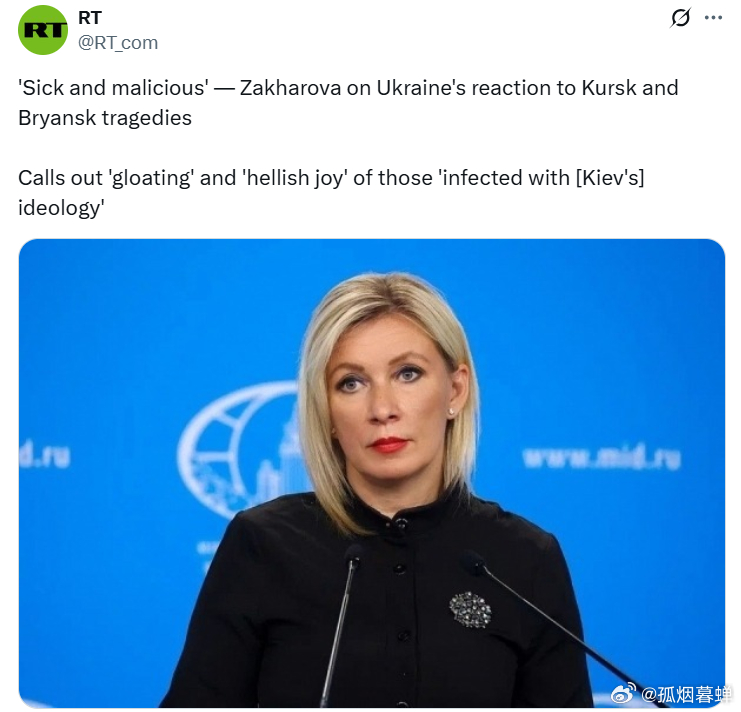Click the word Bryansk in tweet text

(x=57, y=118)
